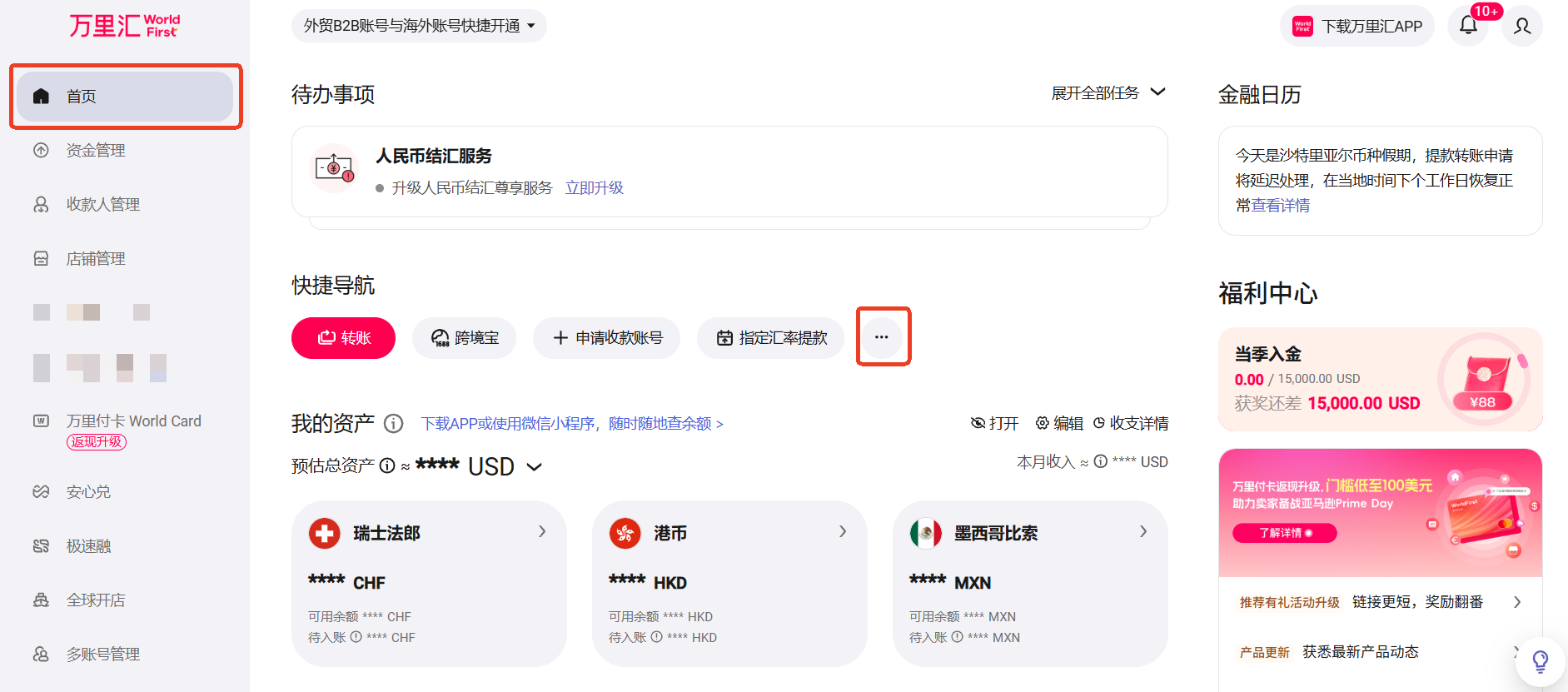Click 查看详情 in the financial calendar
The image size is (1568, 692).
(1281, 206)
